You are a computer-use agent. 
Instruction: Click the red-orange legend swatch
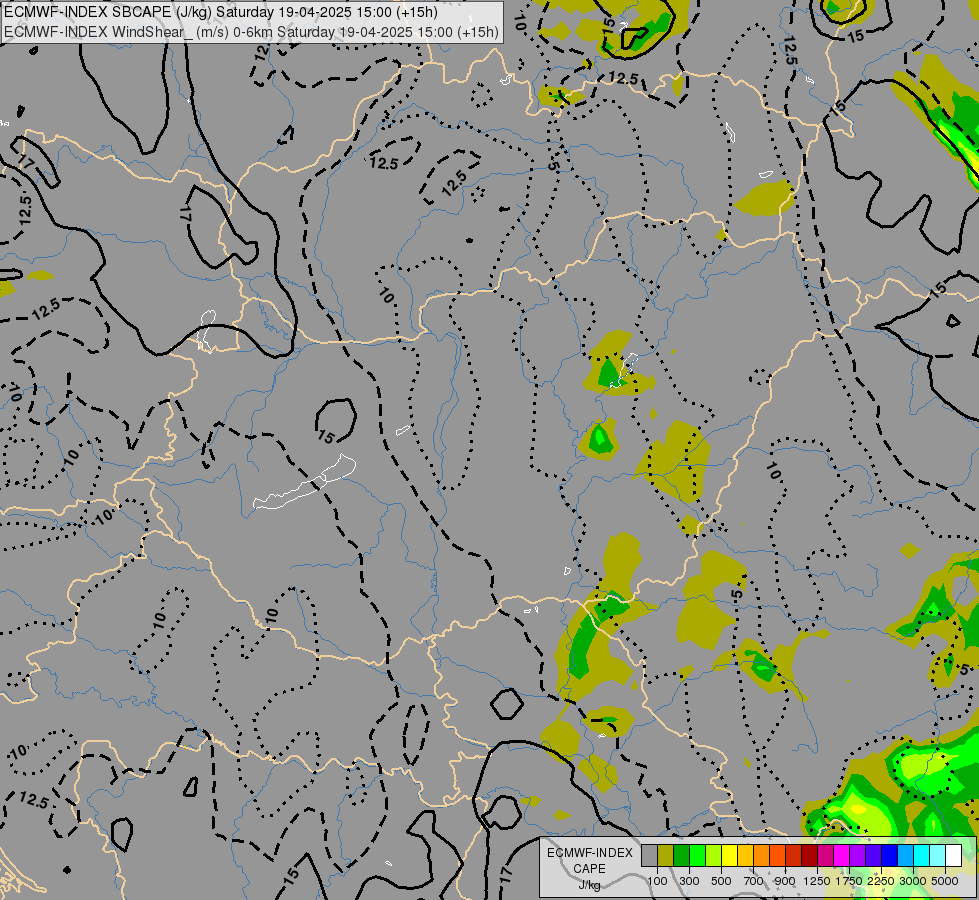point(777,855)
